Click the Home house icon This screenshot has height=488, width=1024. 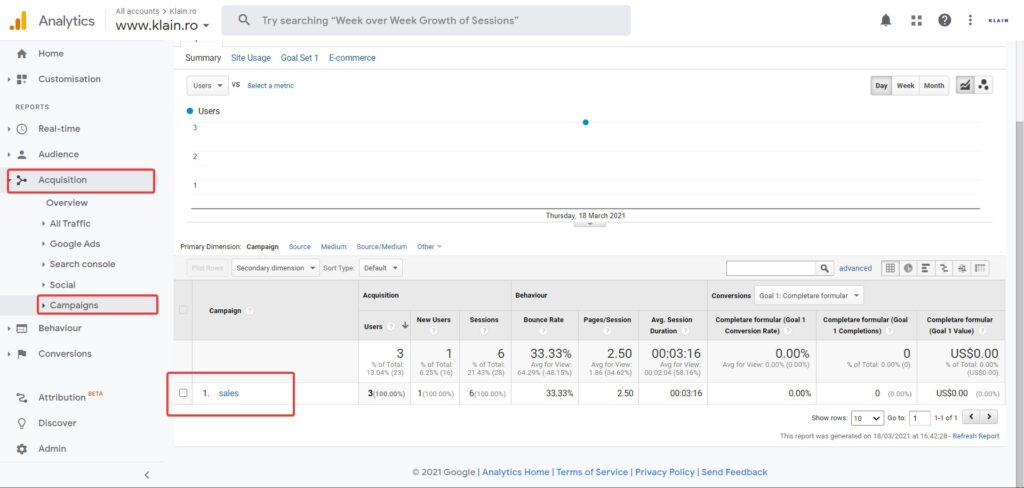[x=22, y=54]
